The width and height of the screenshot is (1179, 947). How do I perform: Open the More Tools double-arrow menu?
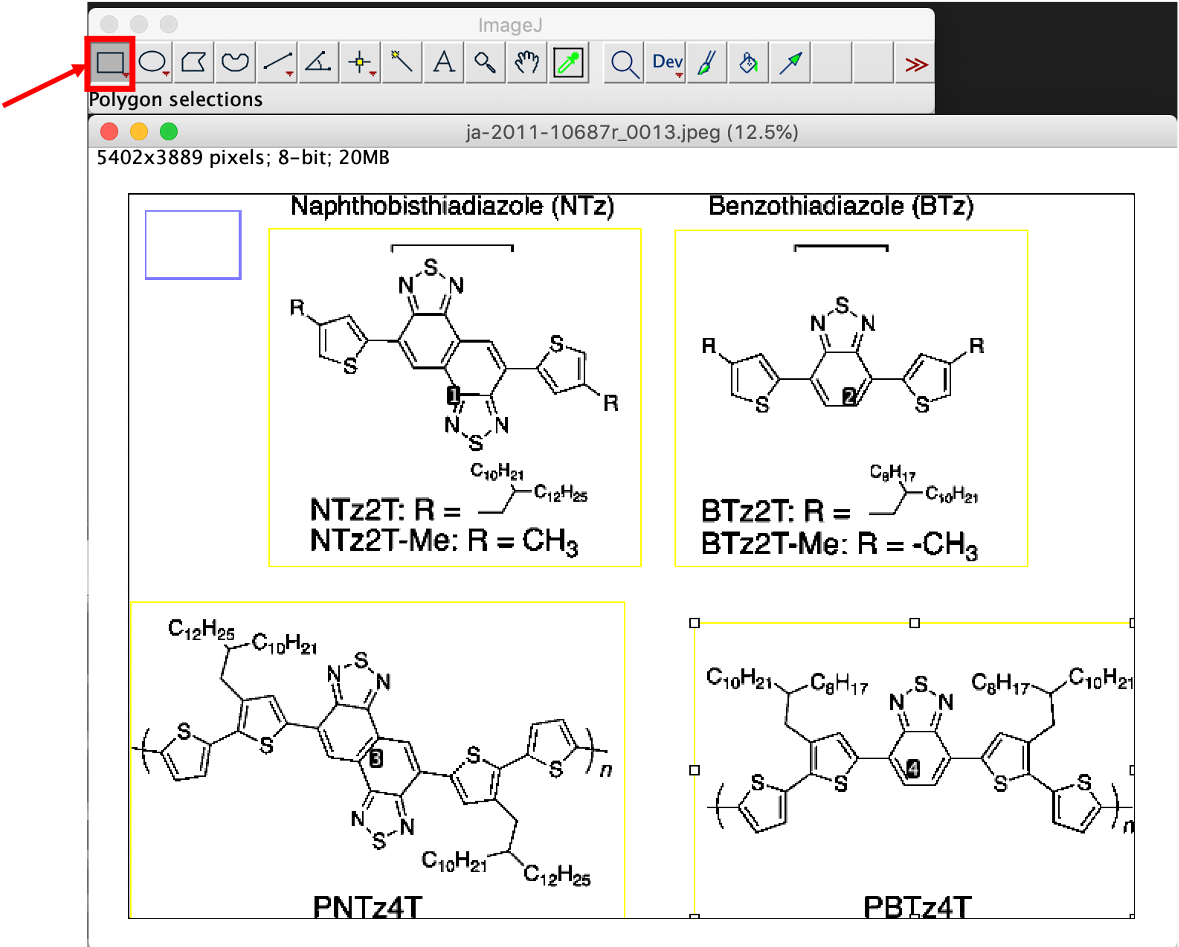pos(915,63)
